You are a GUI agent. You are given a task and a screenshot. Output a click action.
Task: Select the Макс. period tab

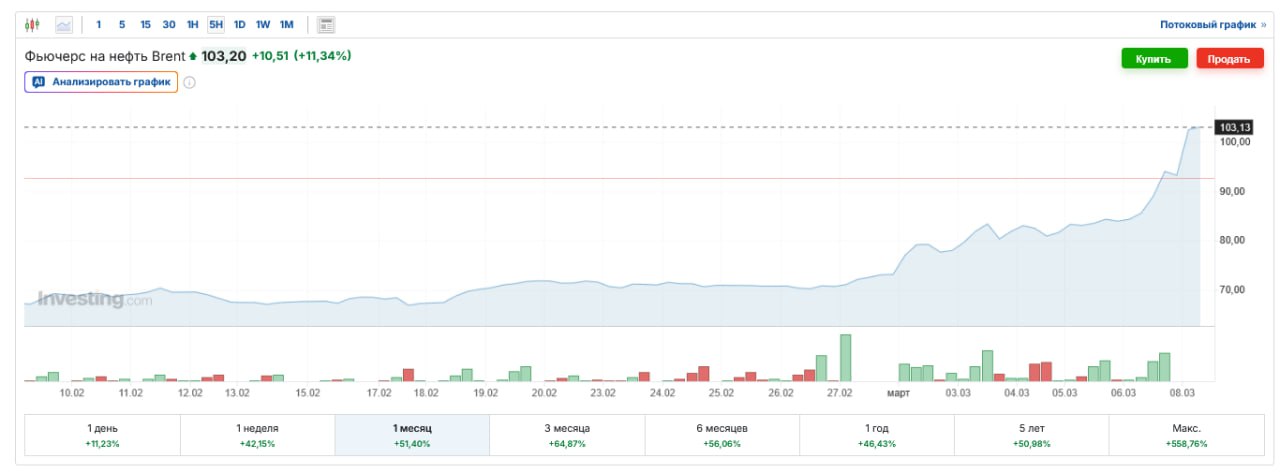click(1186, 435)
